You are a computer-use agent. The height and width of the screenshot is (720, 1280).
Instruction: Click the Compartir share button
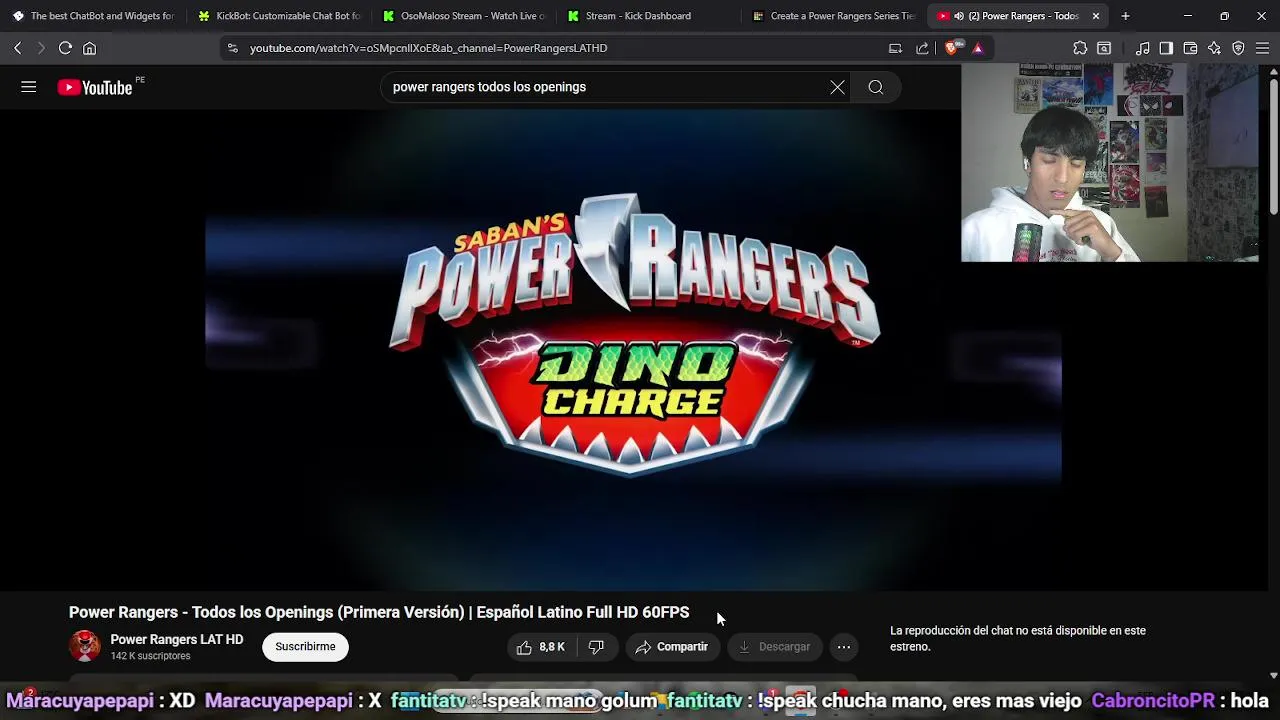pyautogui.click(x=672, y=647)
